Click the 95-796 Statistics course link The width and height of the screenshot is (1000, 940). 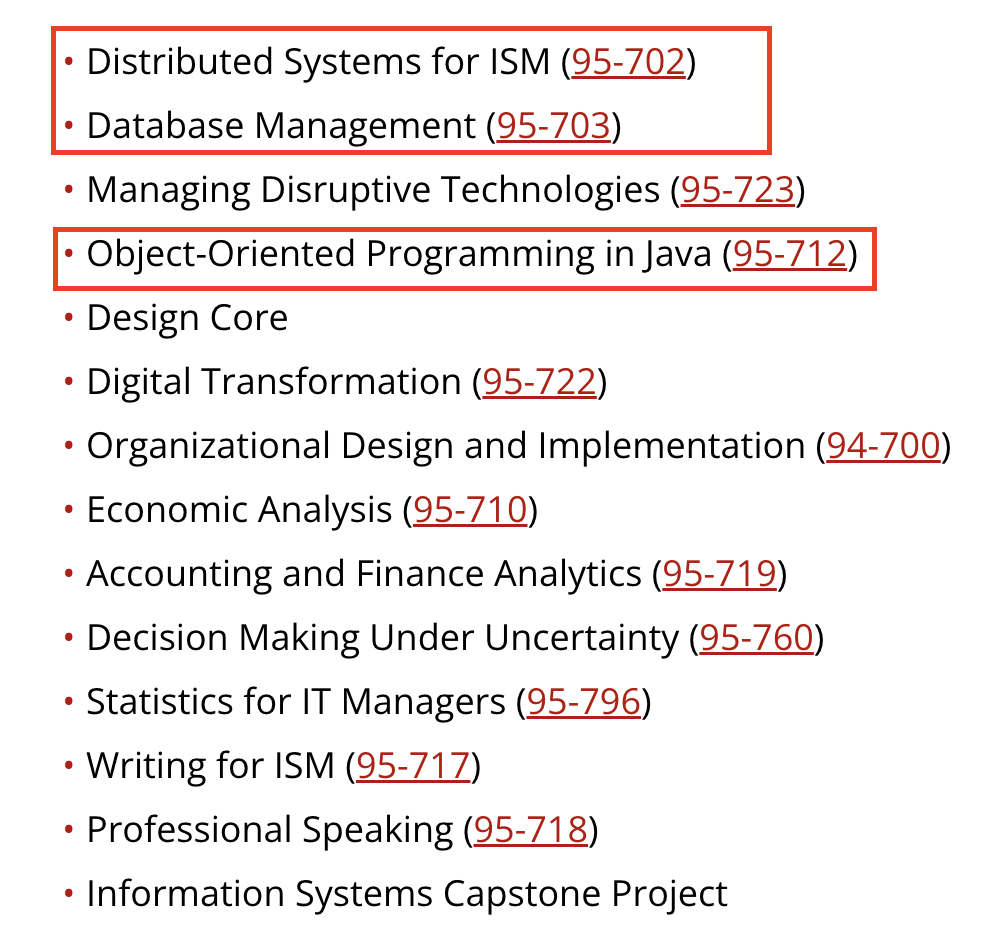tap(583, 702)
